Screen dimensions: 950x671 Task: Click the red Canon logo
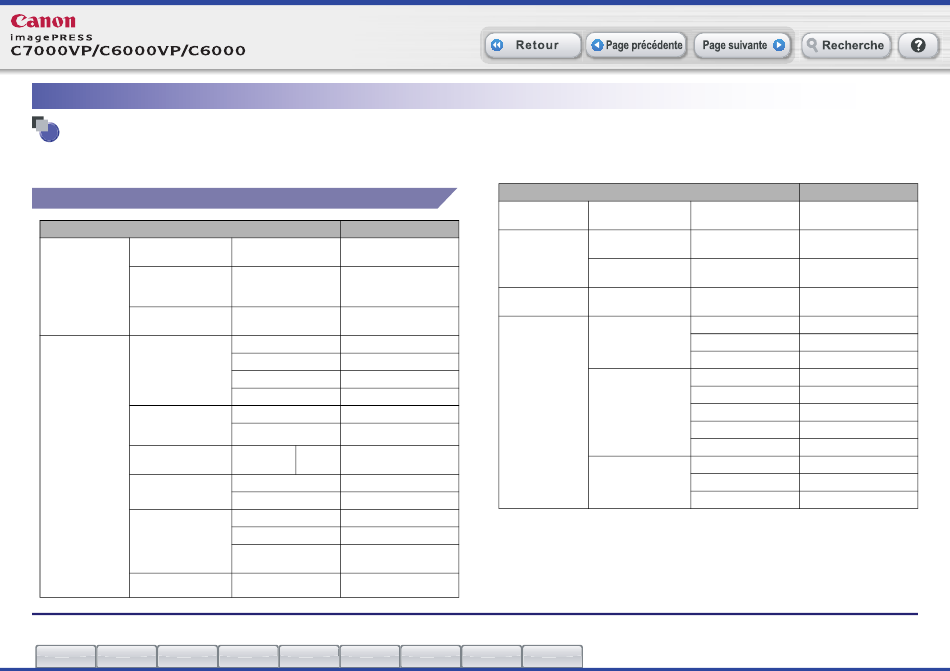[x=43, y=22]
